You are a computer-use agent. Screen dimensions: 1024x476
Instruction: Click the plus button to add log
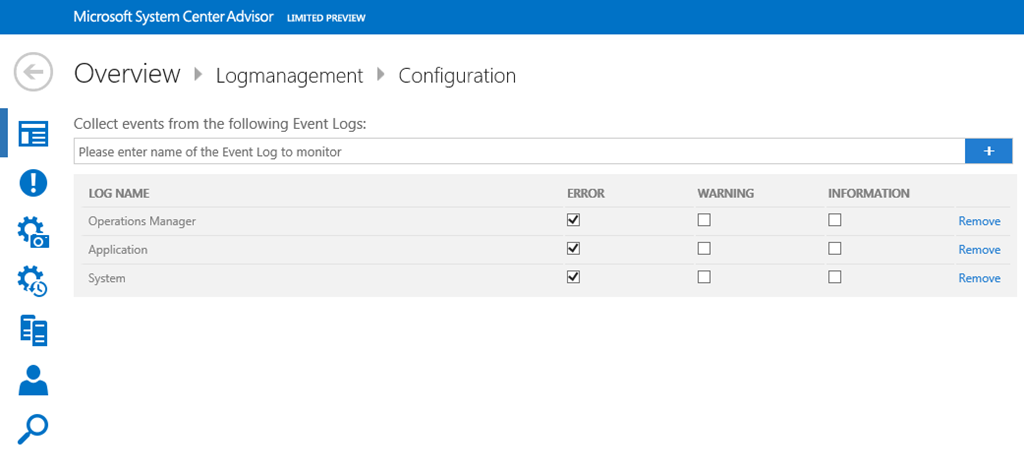point(988,151)
